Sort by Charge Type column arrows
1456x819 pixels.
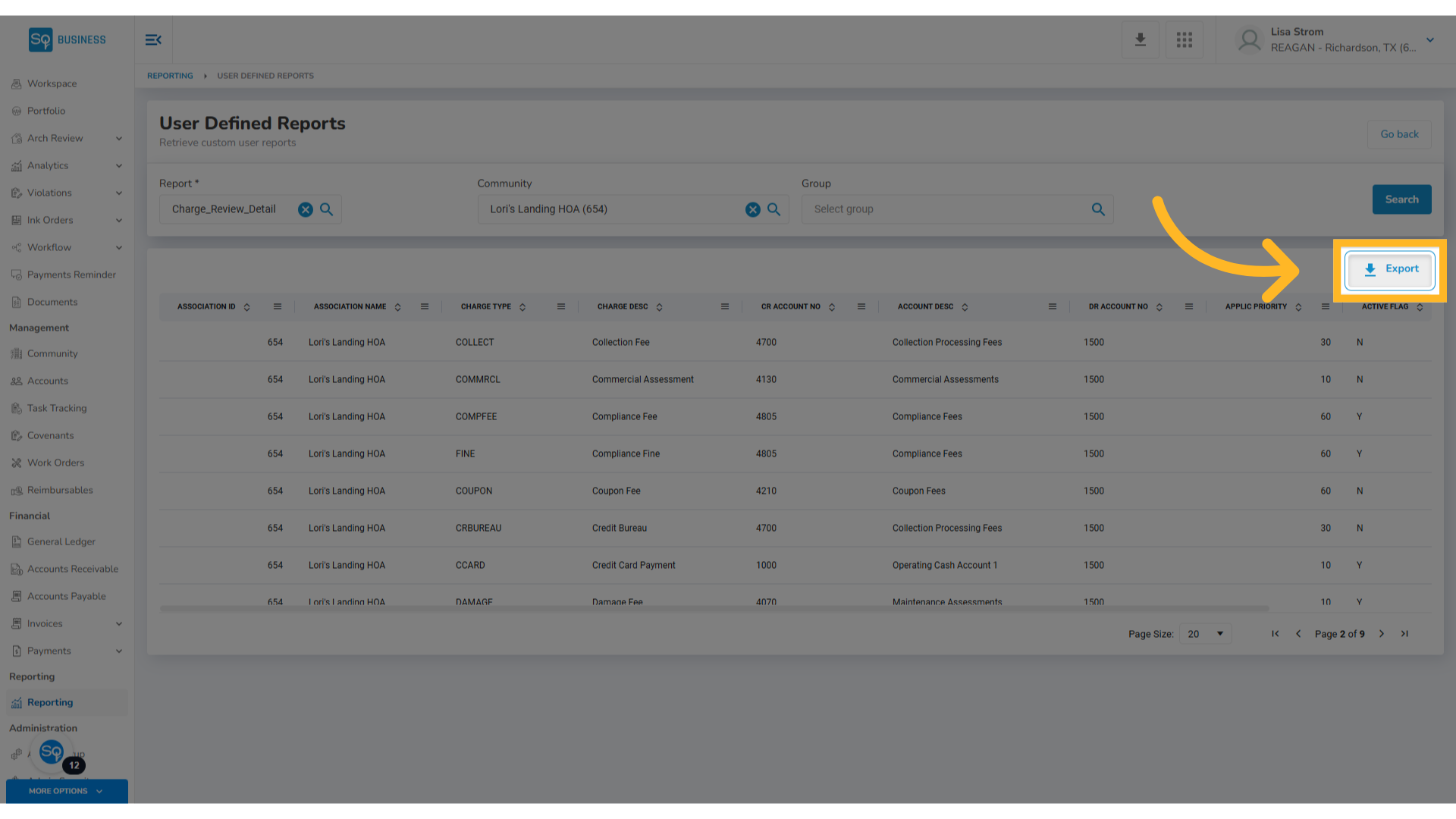[522, 307]
